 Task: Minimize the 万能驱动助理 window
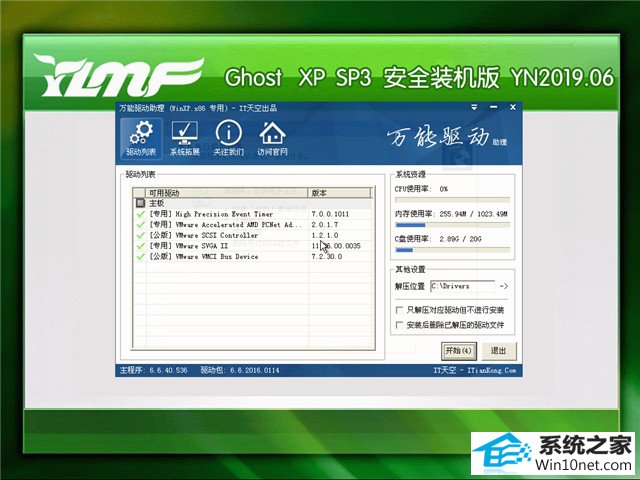[493, 107]
